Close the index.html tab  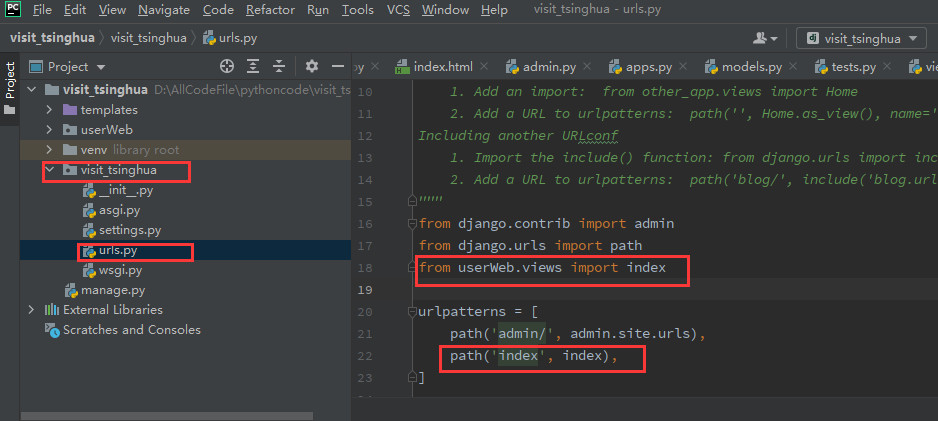[484, 67]
